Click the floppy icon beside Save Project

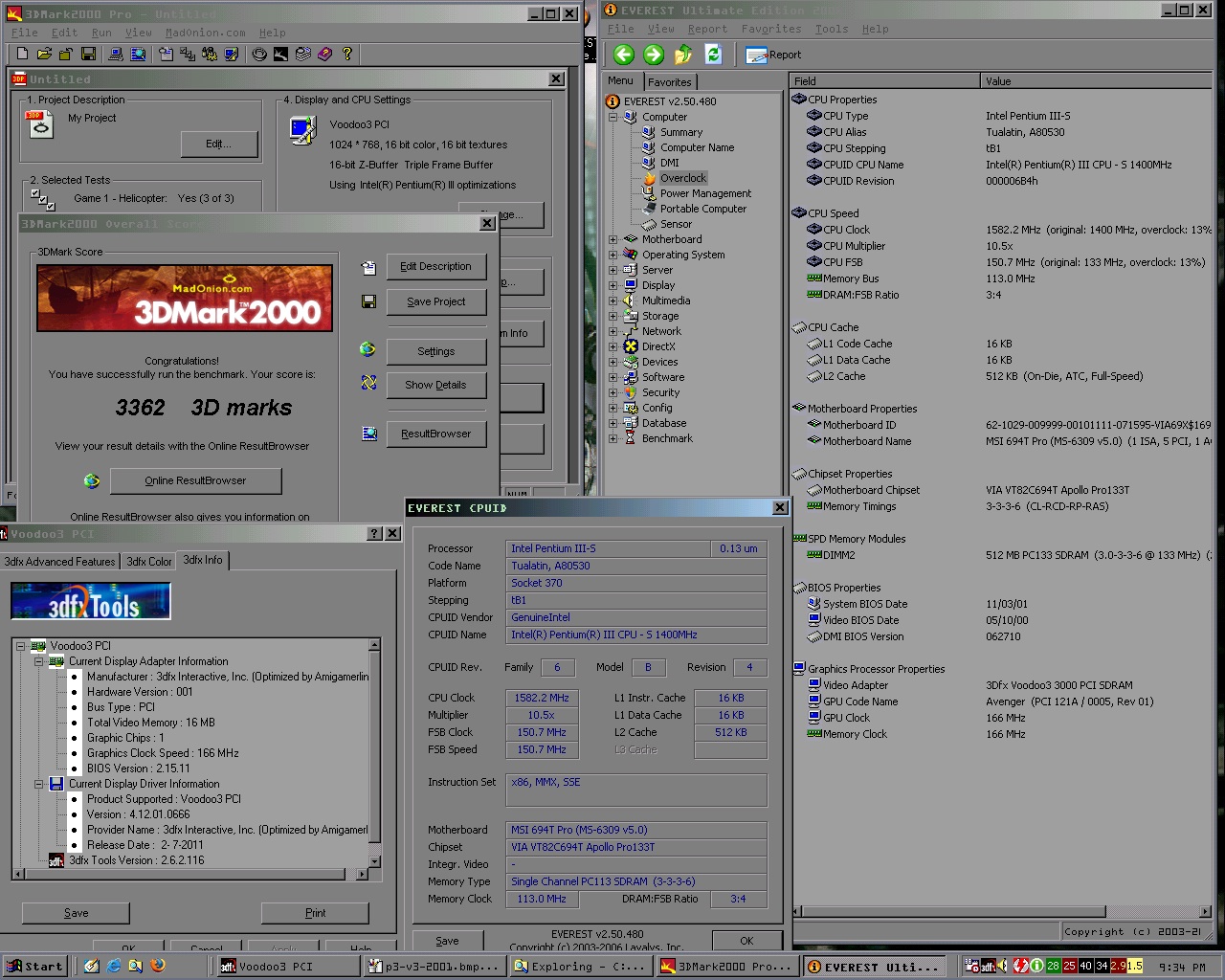(368, 302)
